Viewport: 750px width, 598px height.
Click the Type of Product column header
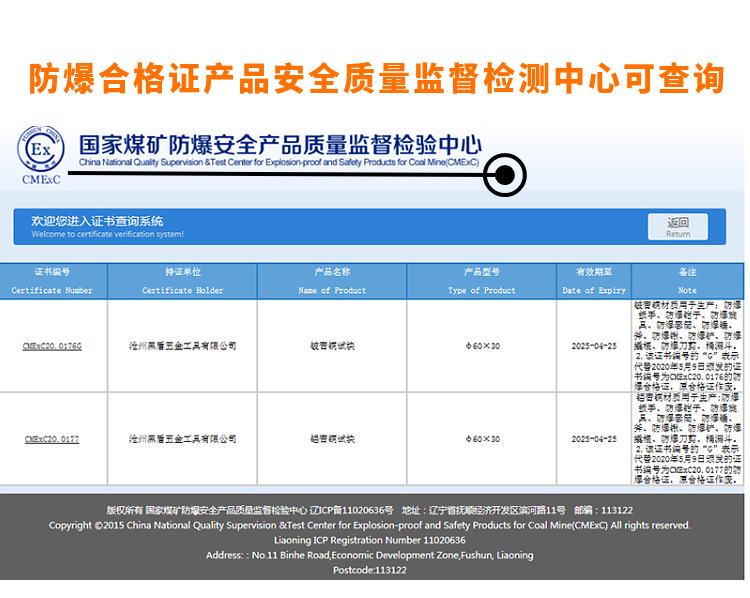click(482, 281)
